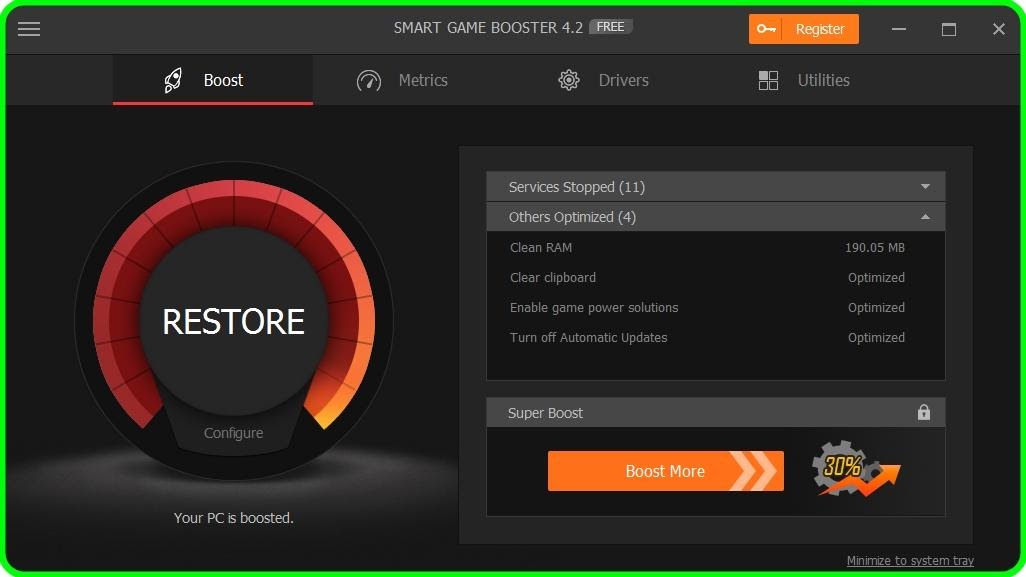Screen dimensions: 1026x577
Task: Click the Others Optimized (4) header
Action: point(716,217)
